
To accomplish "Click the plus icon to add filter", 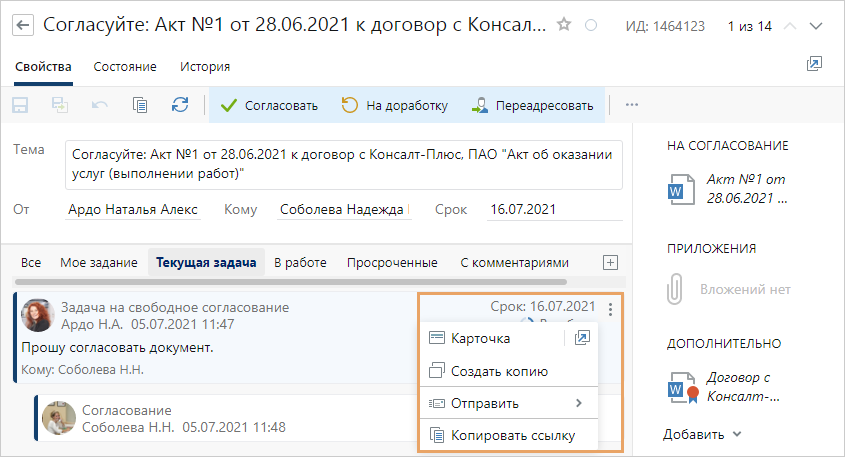I will (610, 262).
